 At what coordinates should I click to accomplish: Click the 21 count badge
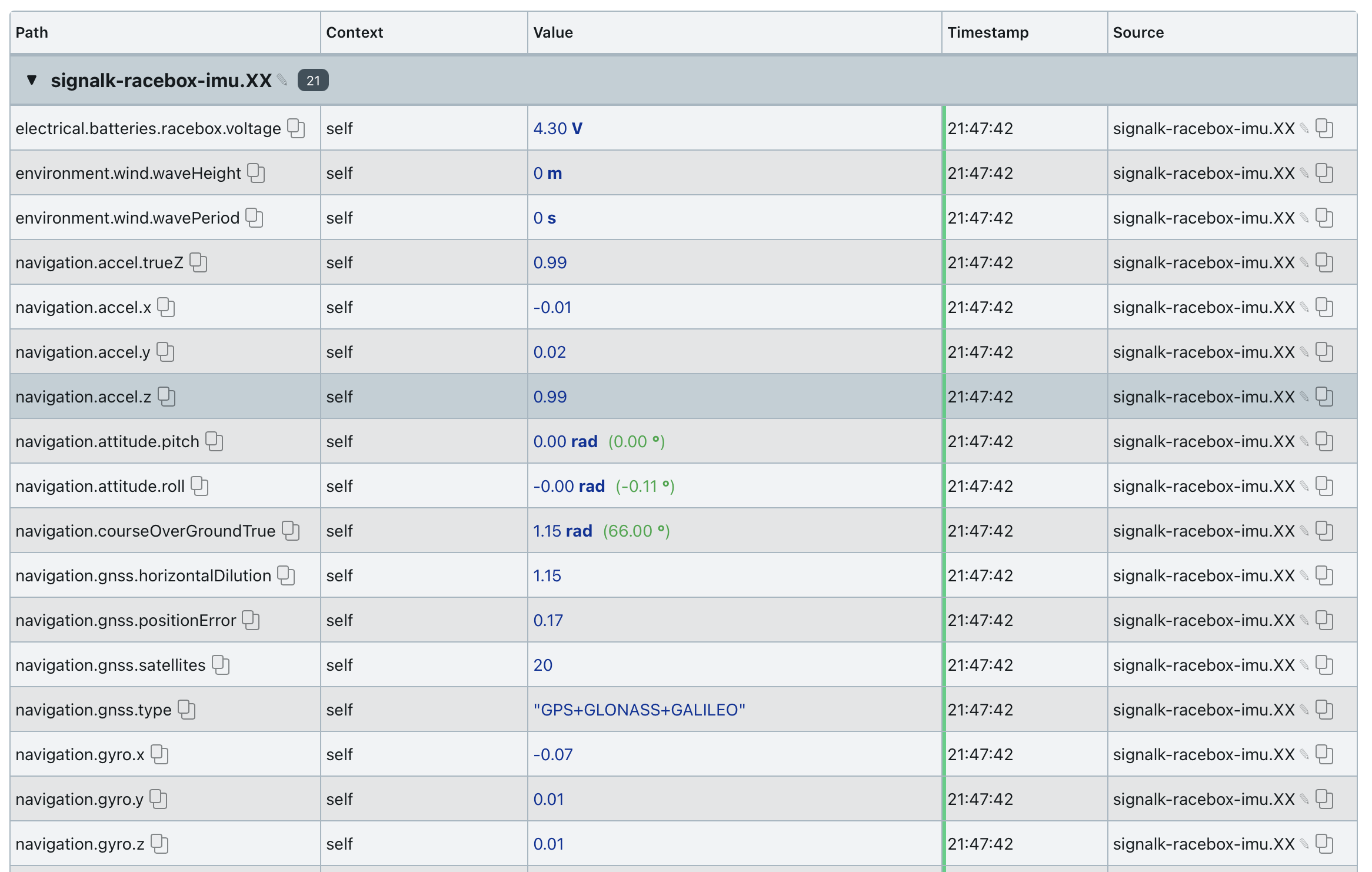point(313,80)
